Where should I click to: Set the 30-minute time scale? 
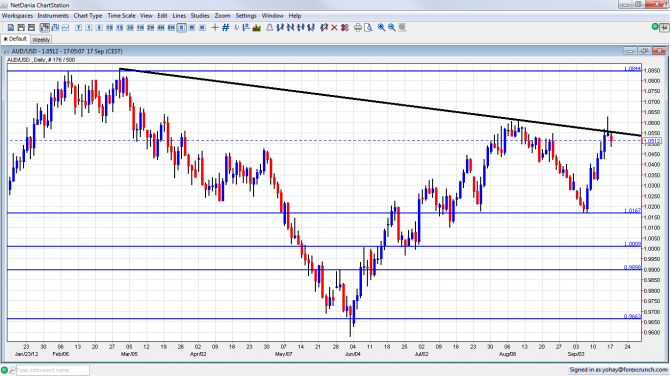pos(130,27)
